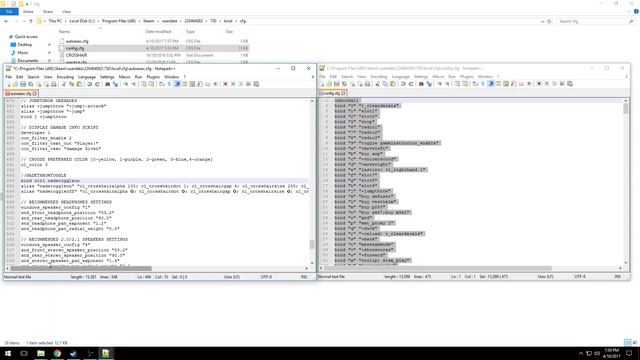Toggle Synchronize Horizontal Scrolling in autoexec.cfg toolbar
The height and width of the screenshot is (360, 640).
click(x=151, y=84)
